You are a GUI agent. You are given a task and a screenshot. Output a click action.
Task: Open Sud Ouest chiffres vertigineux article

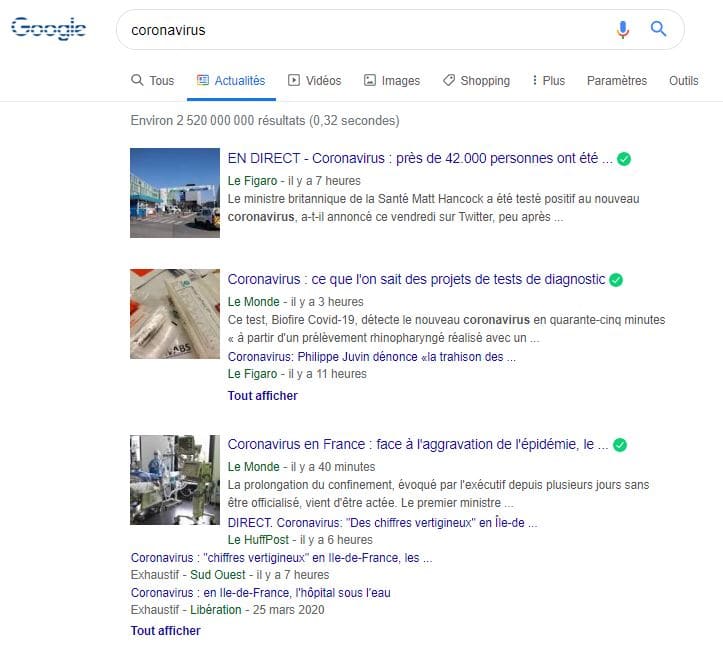pos(281,558)
